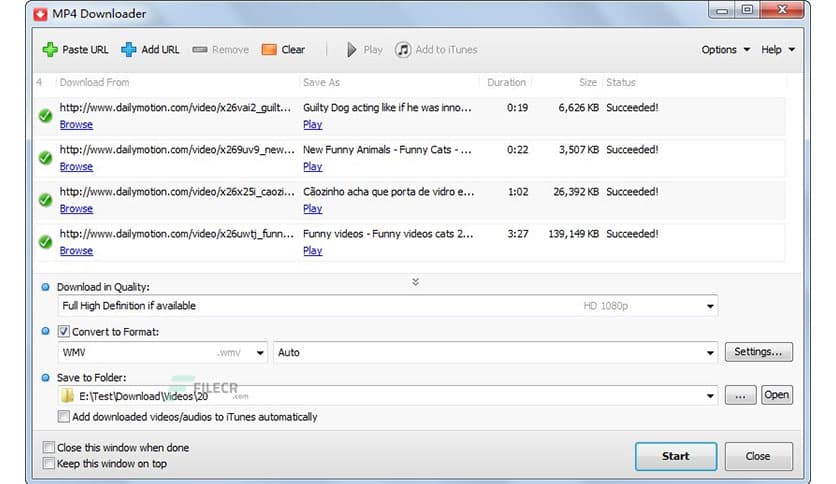The image size is (836, 484).
Task: Click the Add URL blue plus icon
Action: point(128,50)
